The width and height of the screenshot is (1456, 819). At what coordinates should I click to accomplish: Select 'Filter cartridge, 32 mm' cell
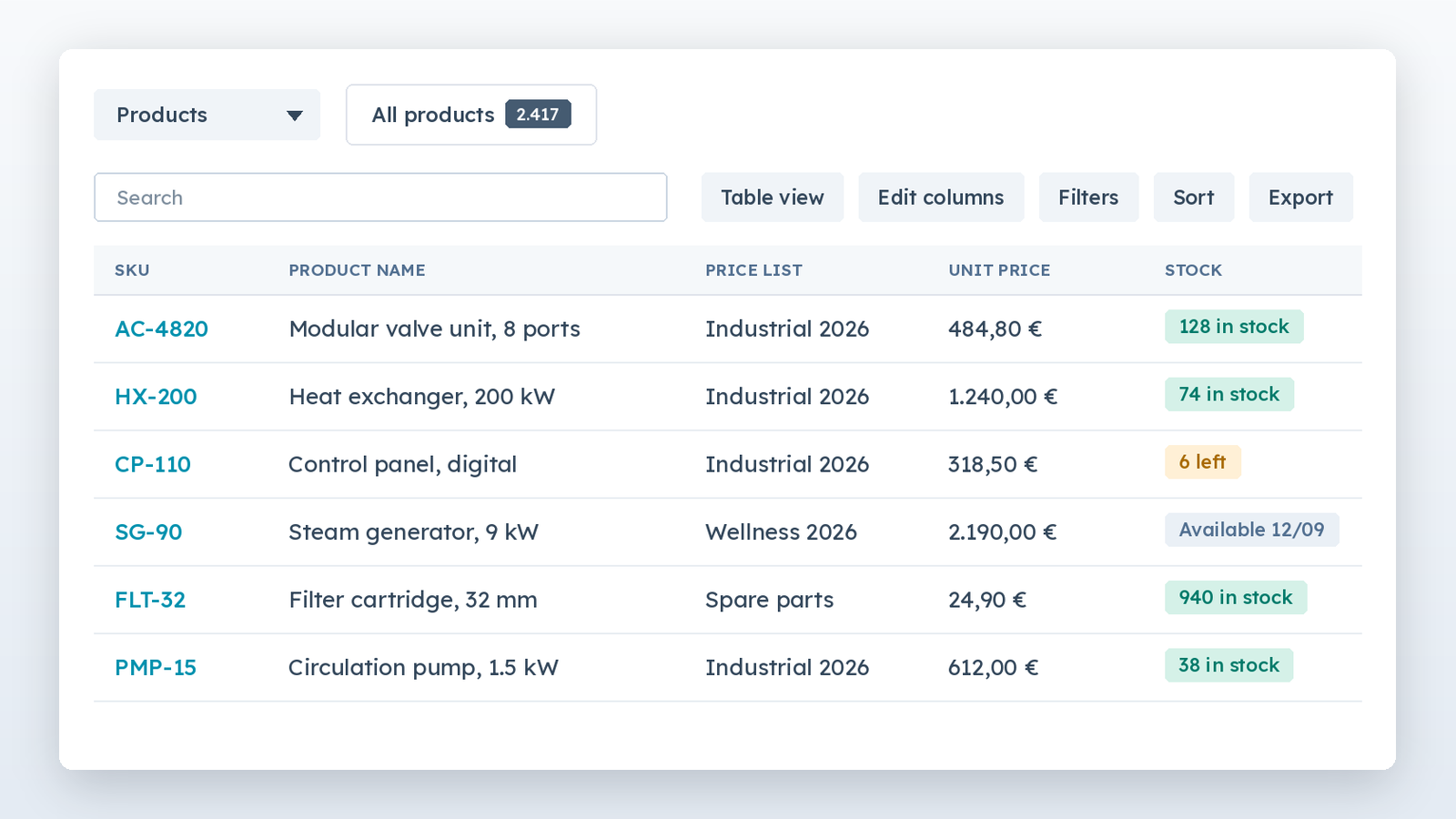pyautogui.click(x=412, y=600)
